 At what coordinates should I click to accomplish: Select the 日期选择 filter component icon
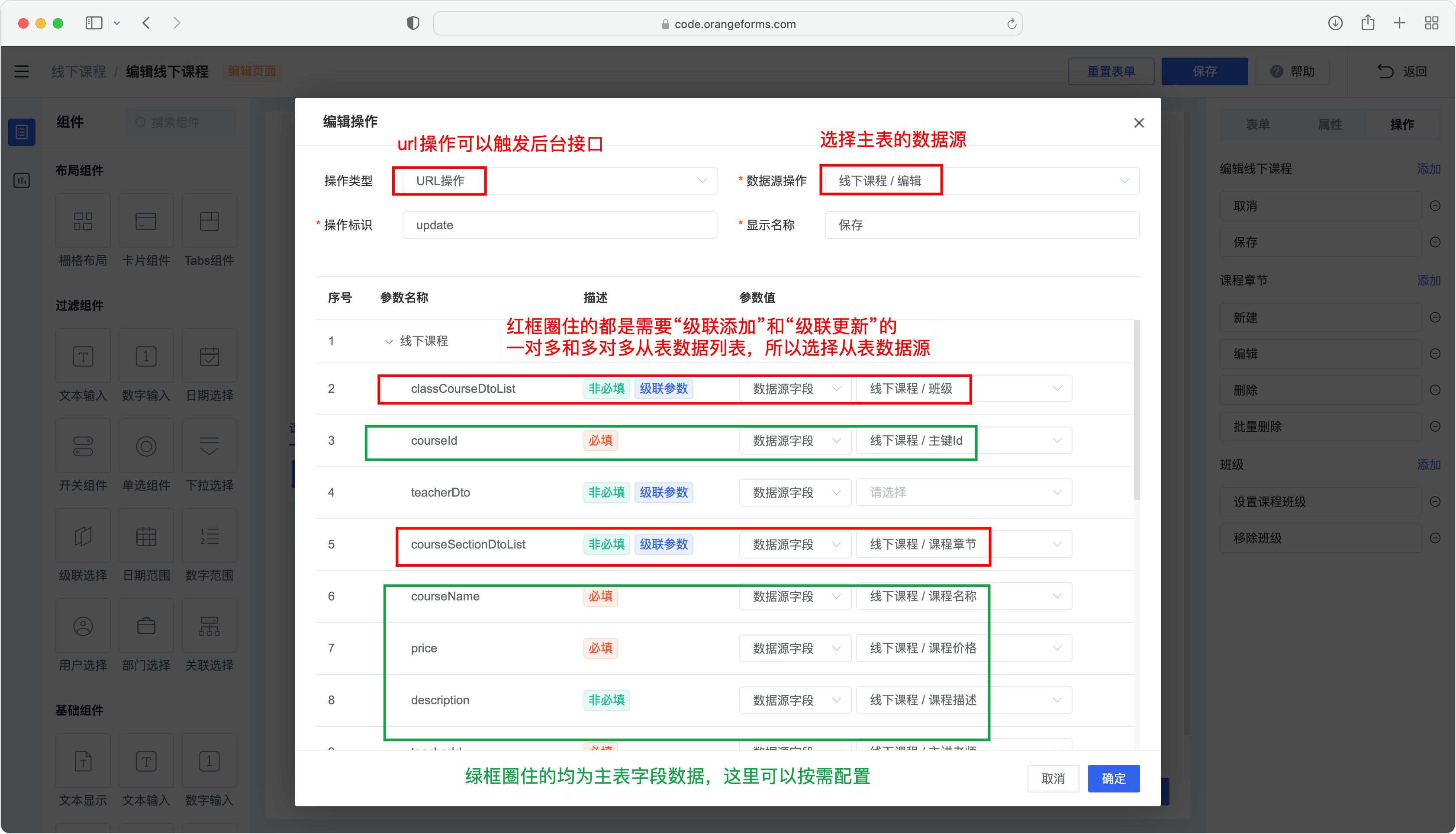[209, 356]
